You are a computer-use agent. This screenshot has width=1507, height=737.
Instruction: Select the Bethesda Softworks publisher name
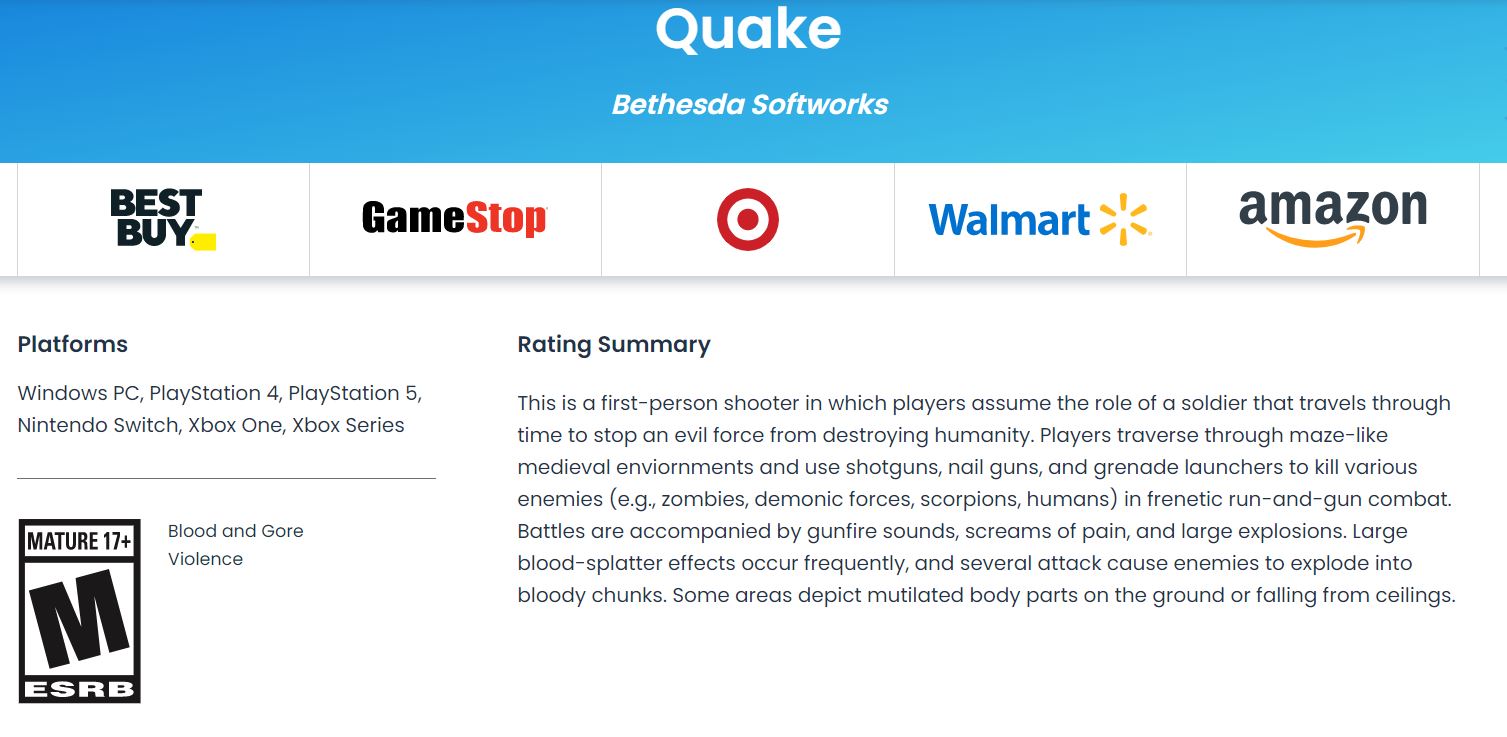[x=750, y=104]
